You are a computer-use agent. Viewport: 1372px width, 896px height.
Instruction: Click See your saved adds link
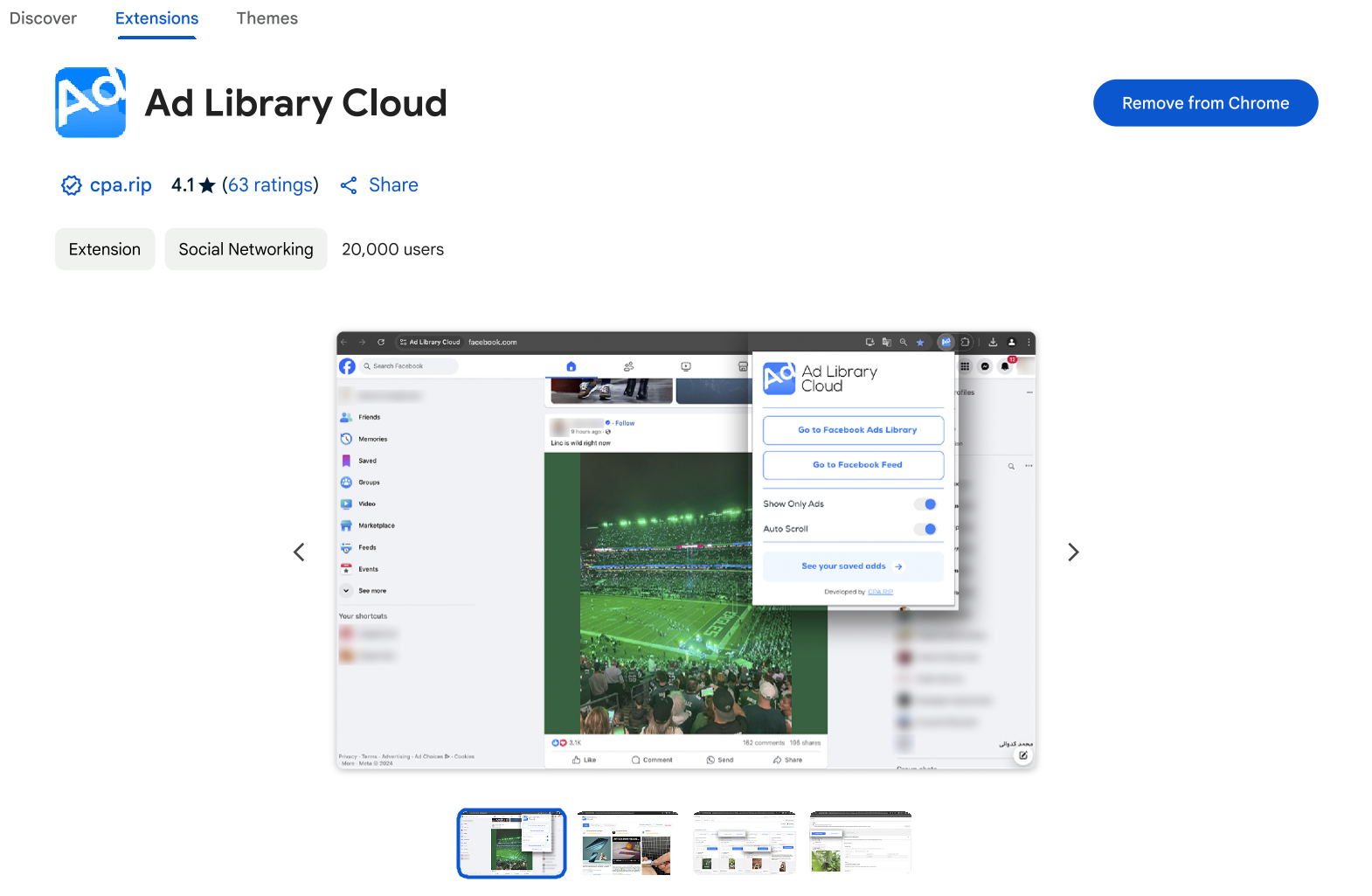point(853,566)
